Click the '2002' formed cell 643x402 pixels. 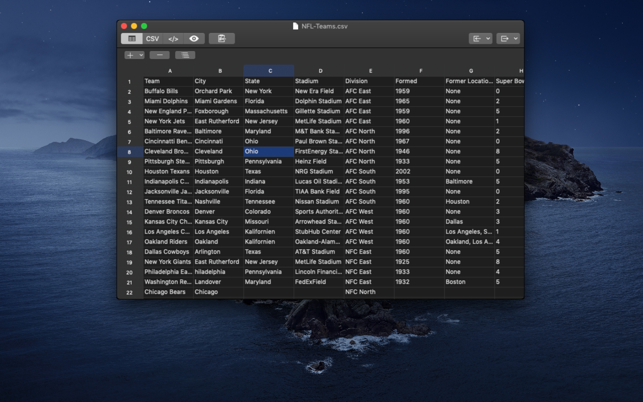(420, 171)
